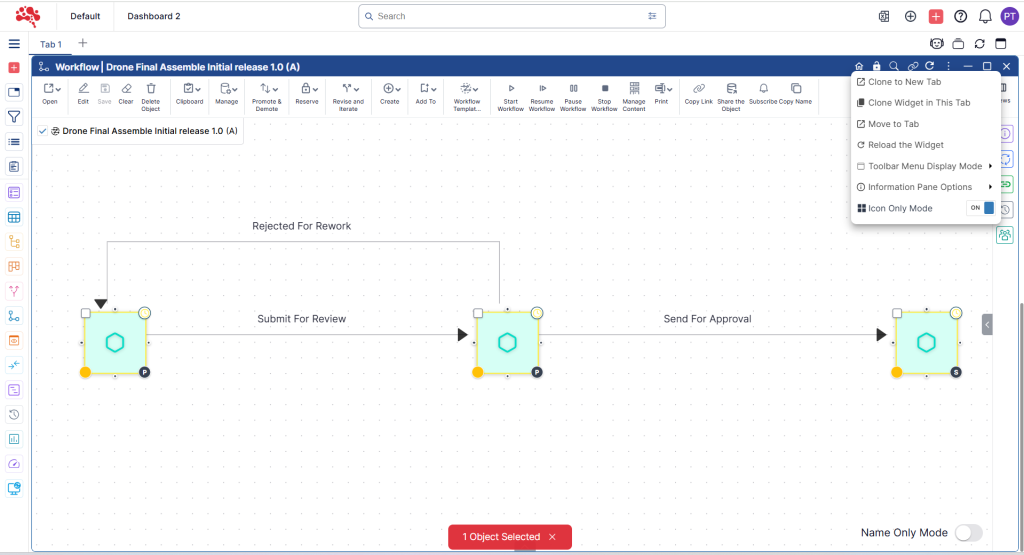Image resolution: width=1024 pixels, height=555 pixels.
Task: Click the Subscribe bell icon in toolbar
Action: [x=763, y=89]
